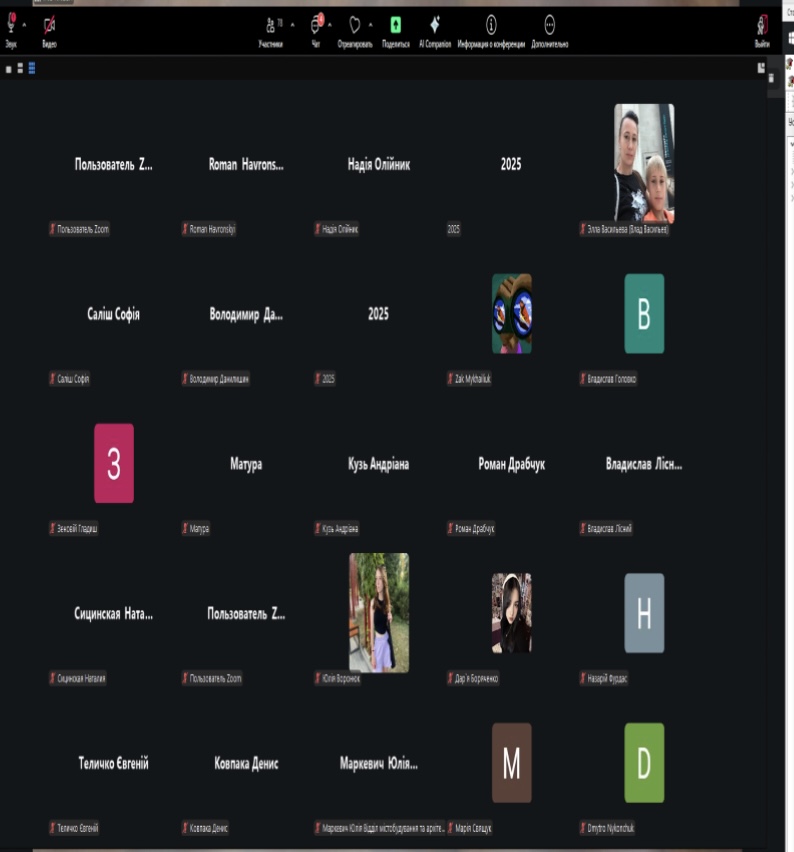Select the Zac Mykhailuk participant tile

511,313
